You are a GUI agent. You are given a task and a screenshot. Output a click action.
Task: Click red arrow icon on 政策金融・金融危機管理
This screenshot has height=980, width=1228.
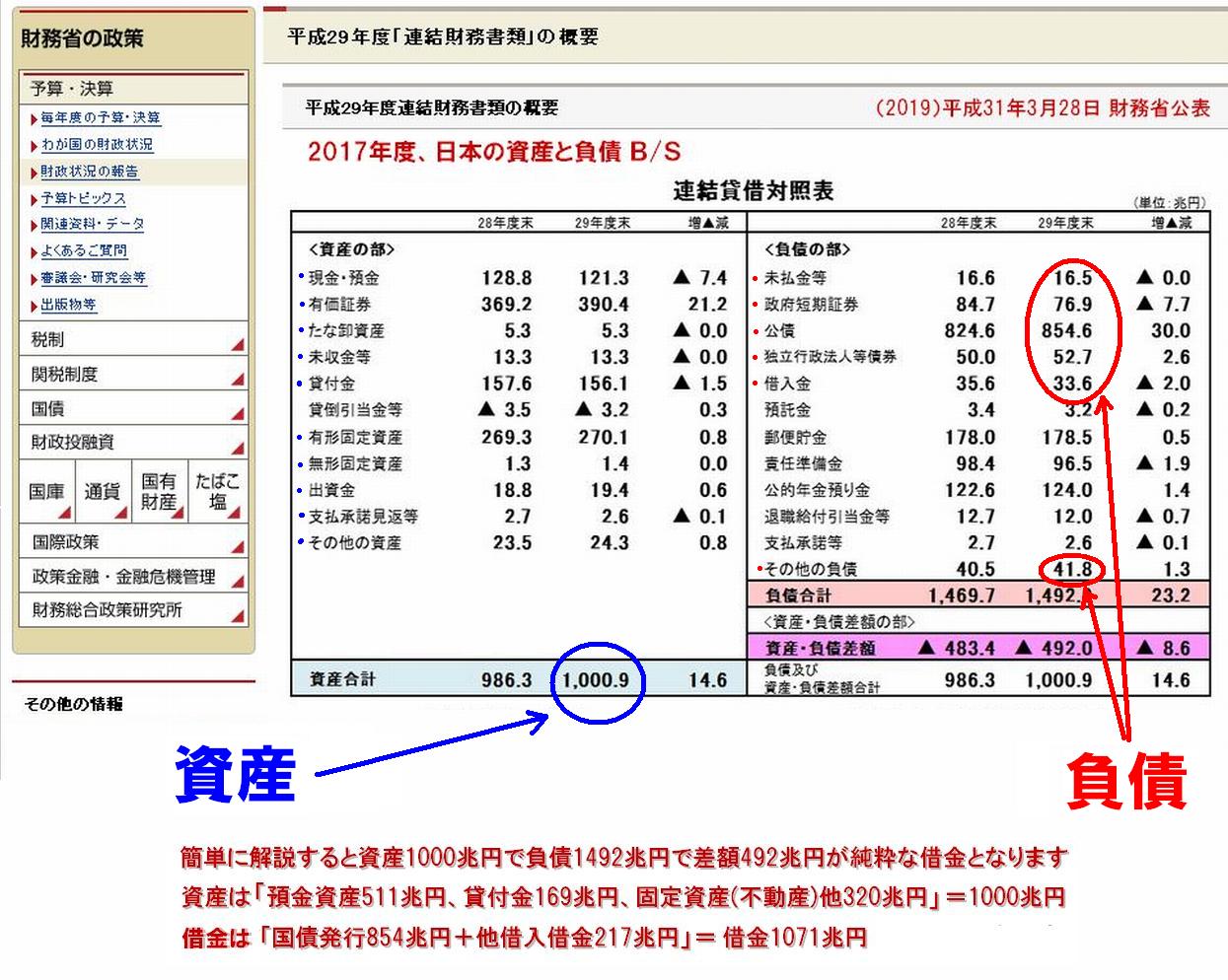pyautogui.click(x=237, y=583)
